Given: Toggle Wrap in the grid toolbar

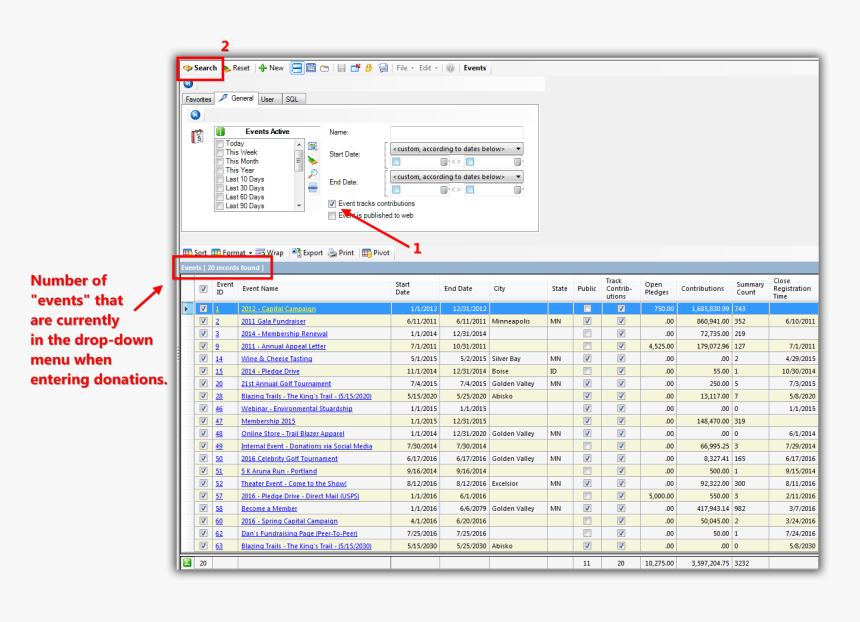Looking at the screenshot, I should click(x=269, y=253).
